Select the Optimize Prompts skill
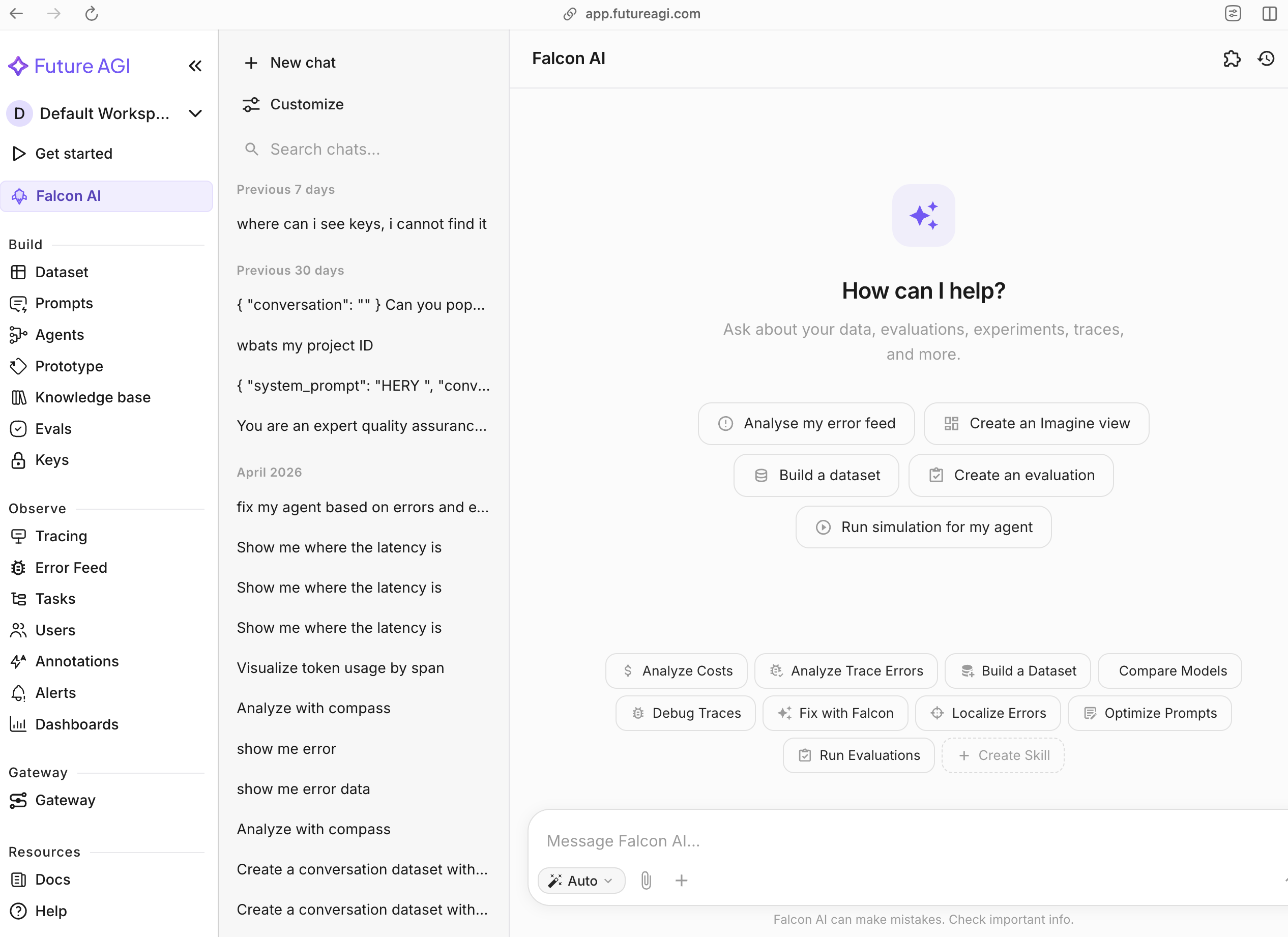Viewport: 1288px width, 937px height. coord(1150,713)
